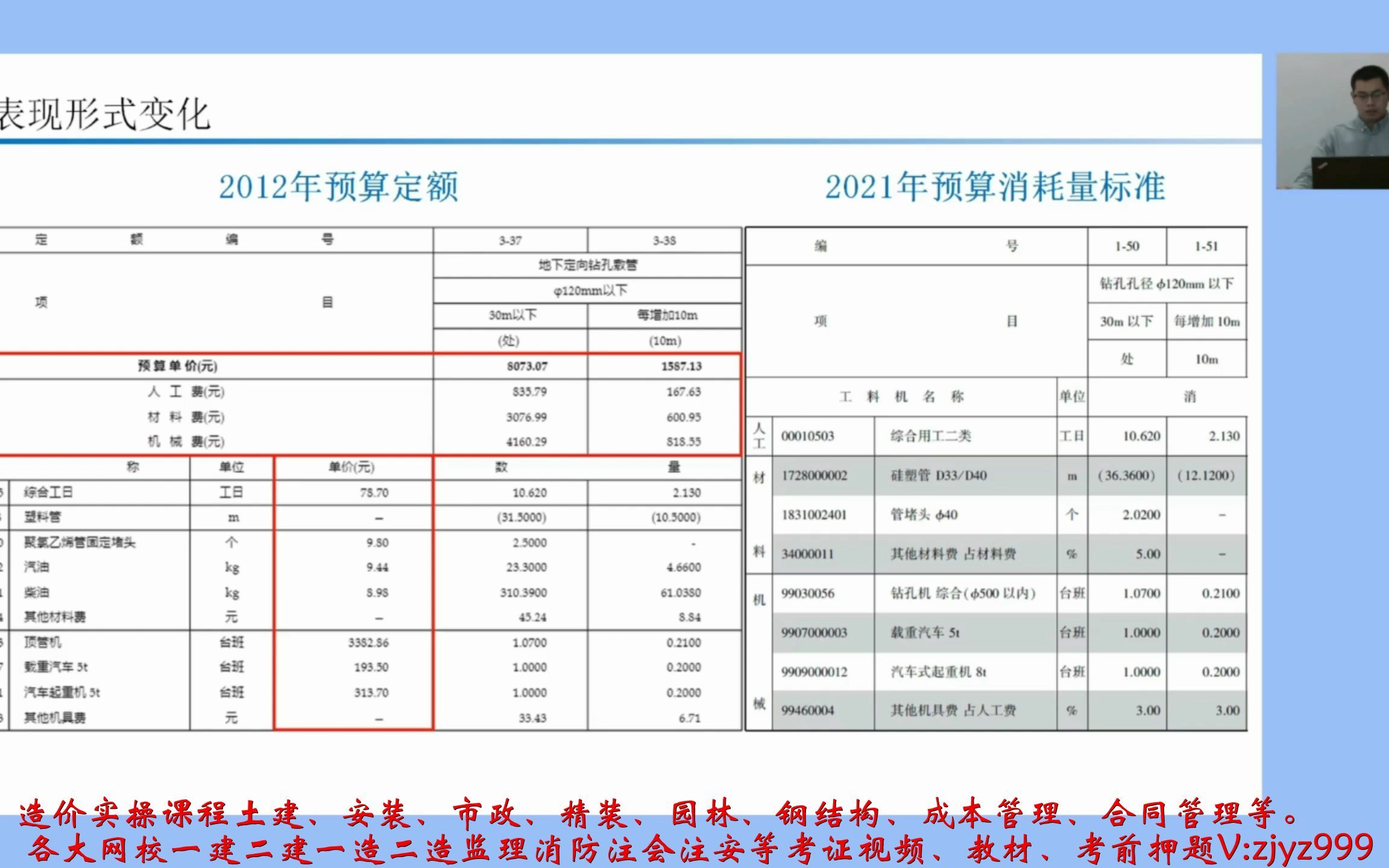Click the 顶管机 row name

[x=42, y=643]
